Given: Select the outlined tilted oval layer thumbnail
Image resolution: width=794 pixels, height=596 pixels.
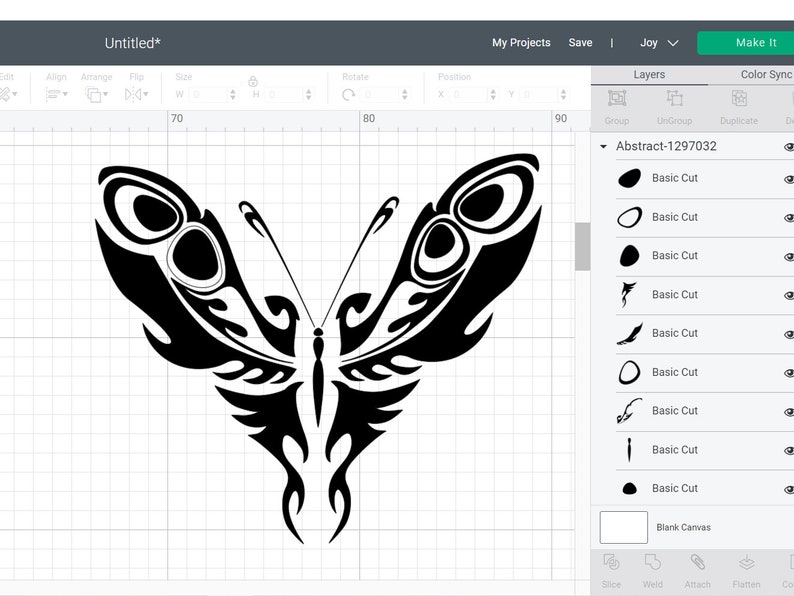Looking at the screenshot, I should 629,217.
